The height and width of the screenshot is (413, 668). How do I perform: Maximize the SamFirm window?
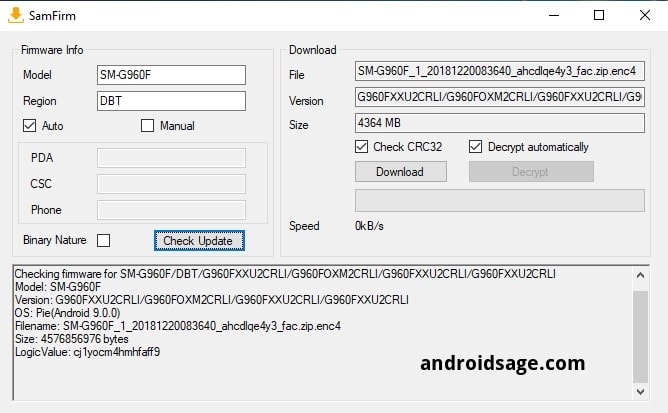coord(599,15)
